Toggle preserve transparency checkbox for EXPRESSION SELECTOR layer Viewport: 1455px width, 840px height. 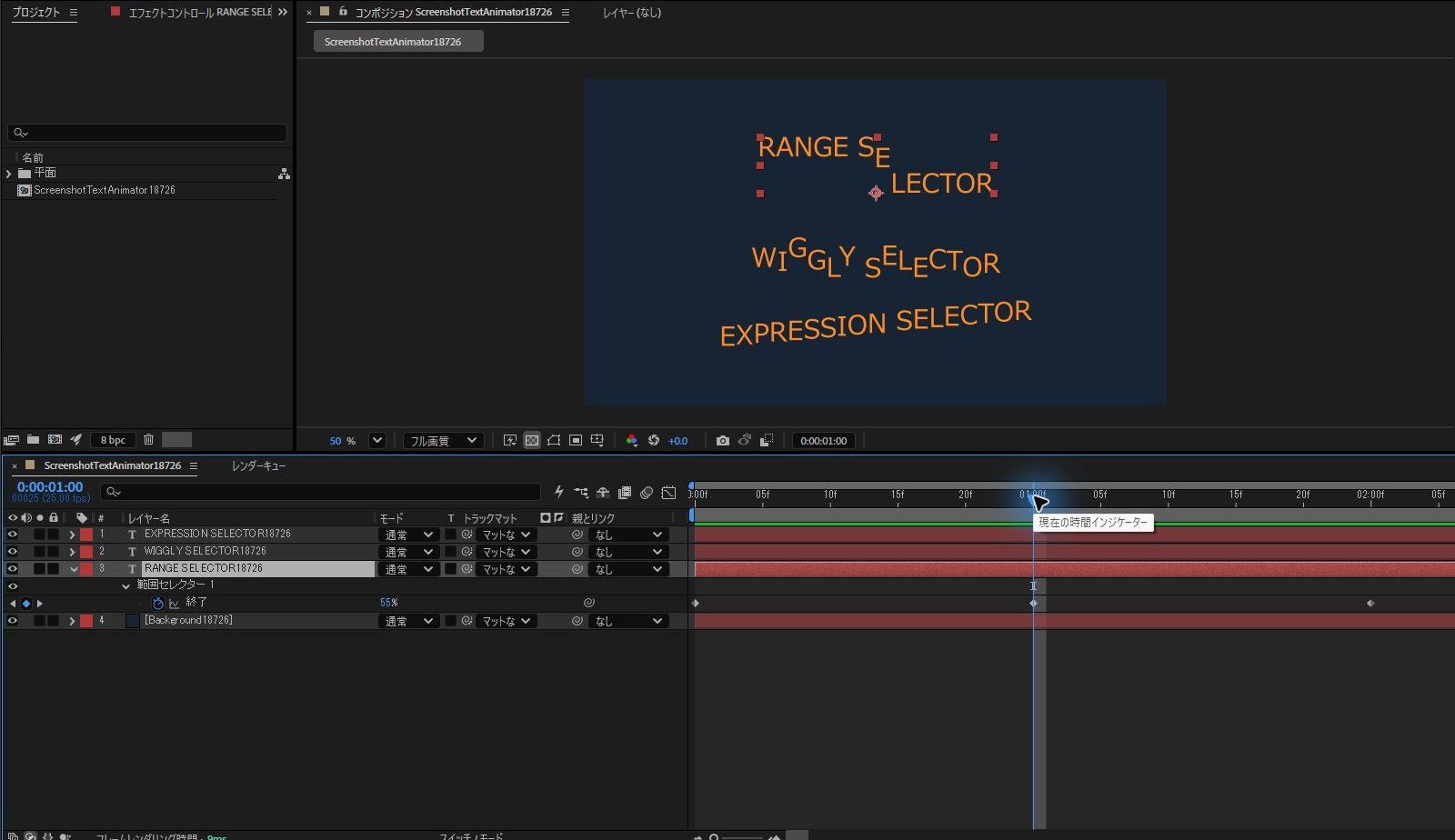pyautogui.click(x=450, y=535)
